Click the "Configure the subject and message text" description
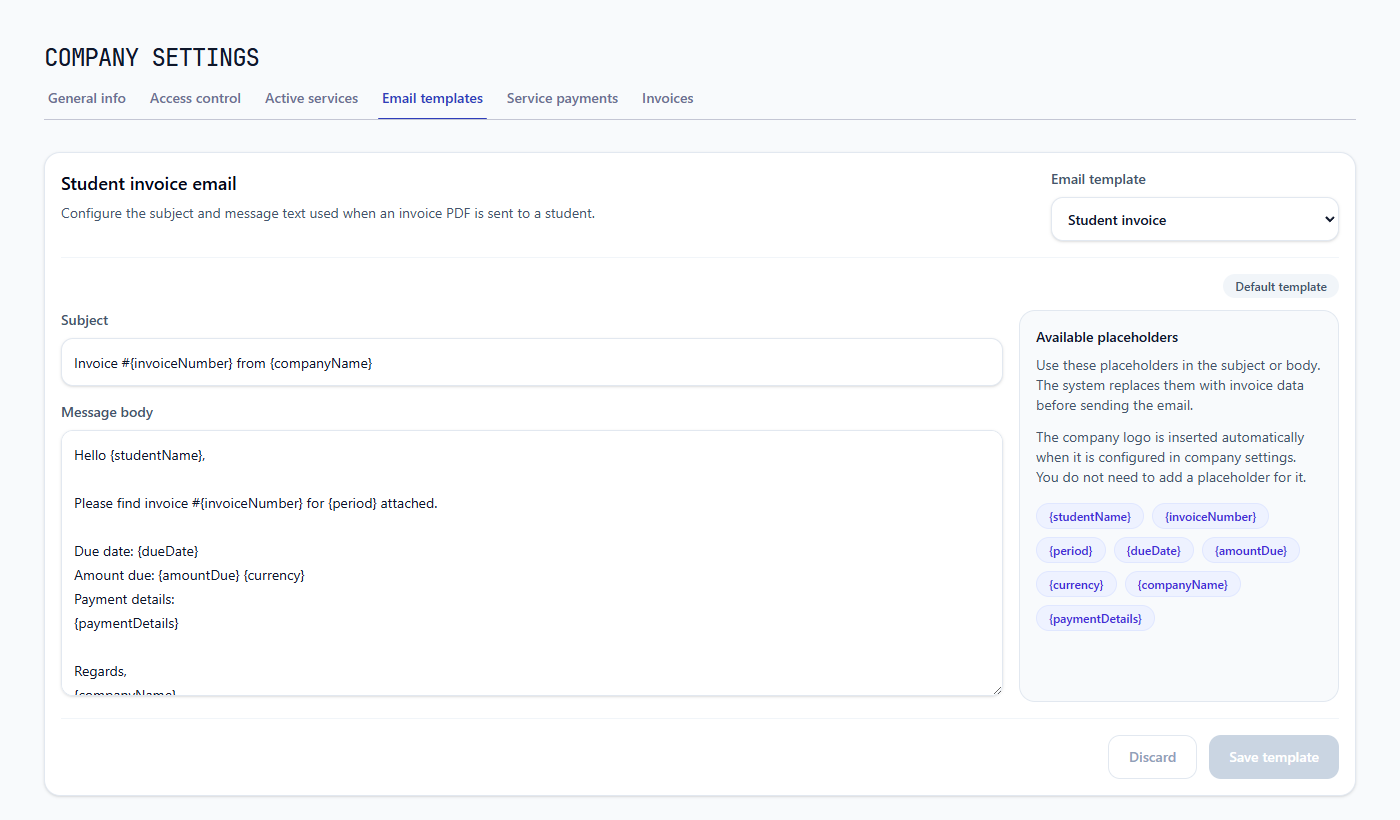The image size is (1400, 820). point(328,213)
